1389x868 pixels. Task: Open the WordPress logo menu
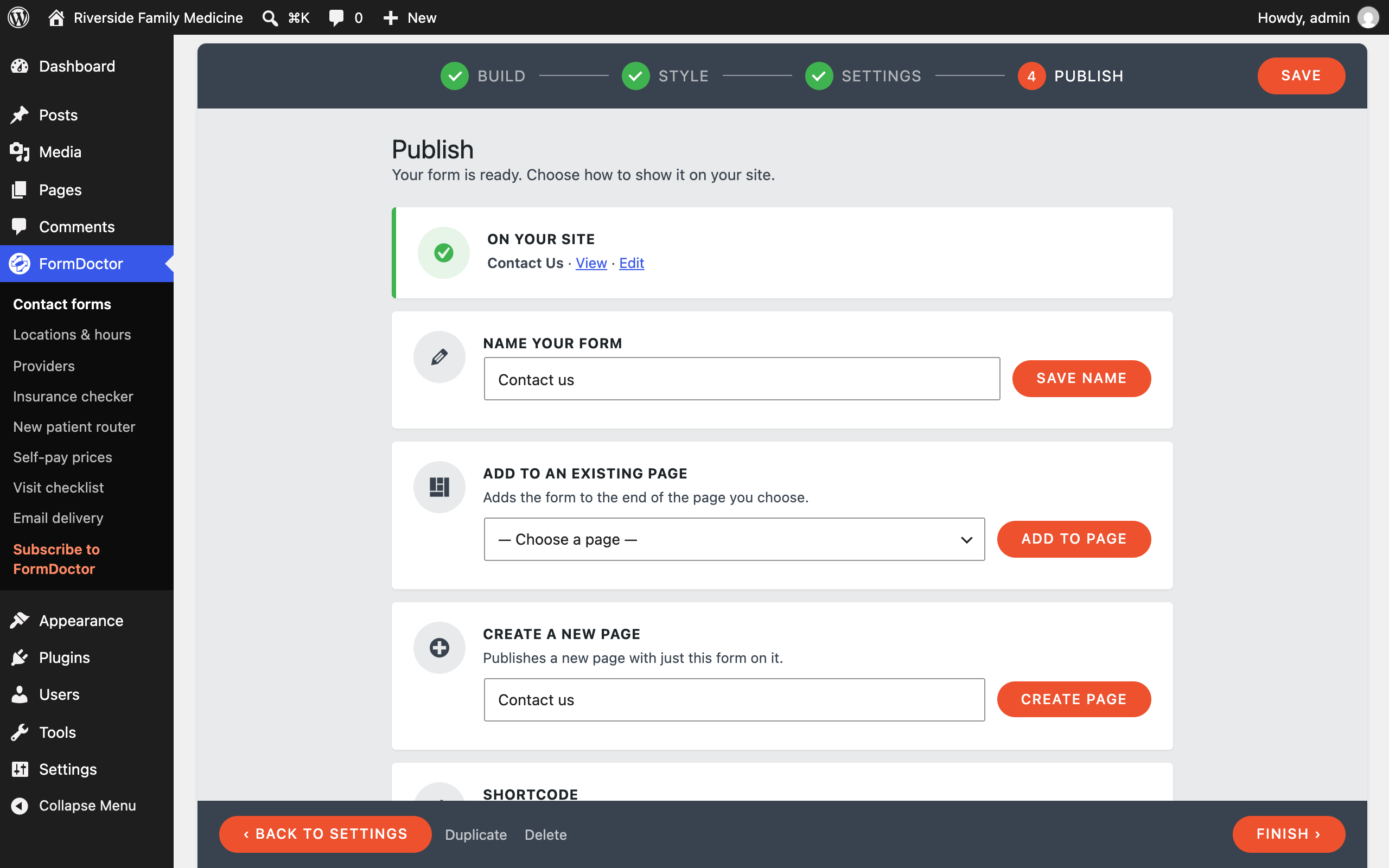pos(18,17)
